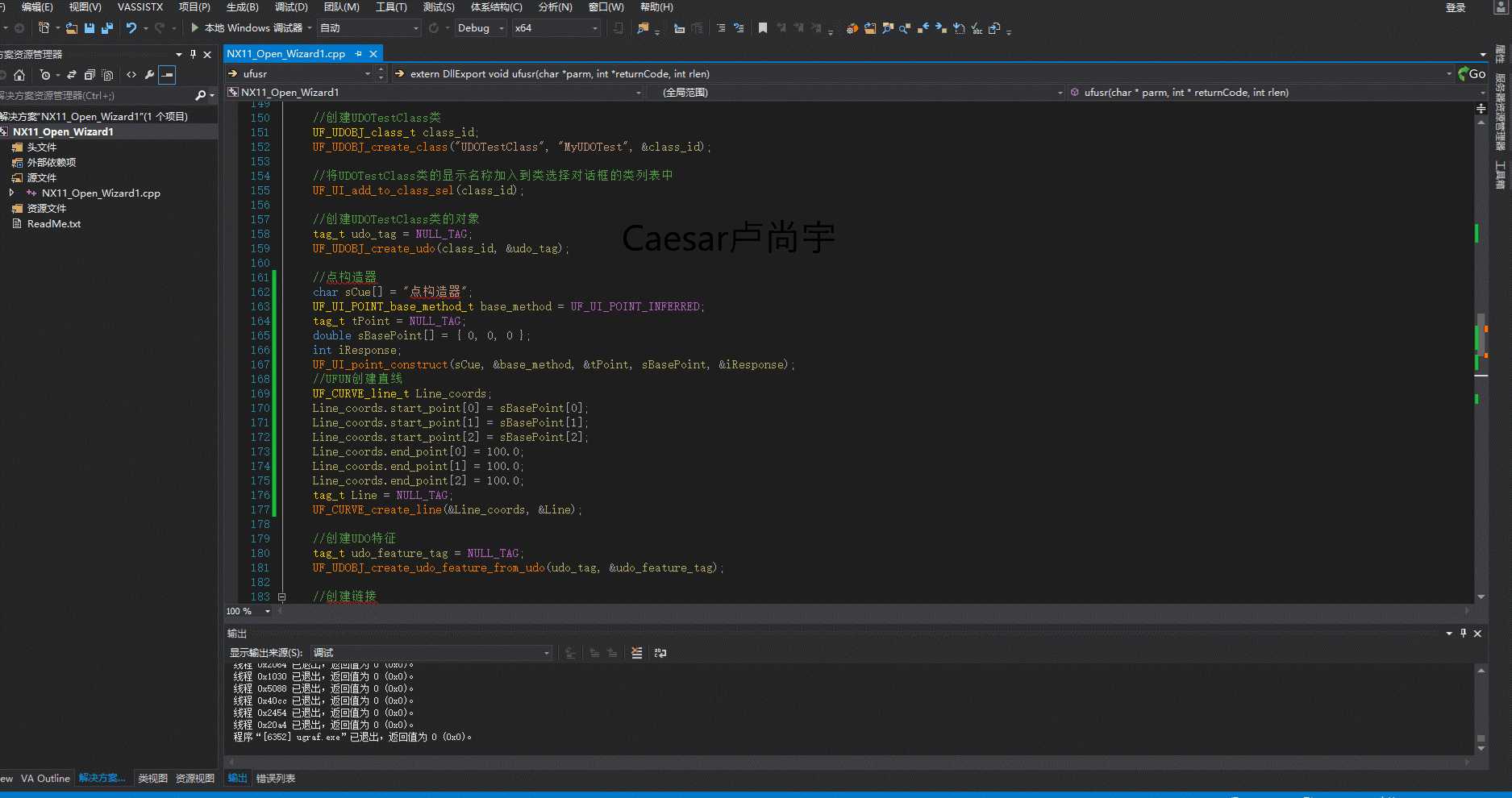This screenshot has height=798, width=1512.
Task: Open the 帮助(H) menu
Action: coord(656,7)
